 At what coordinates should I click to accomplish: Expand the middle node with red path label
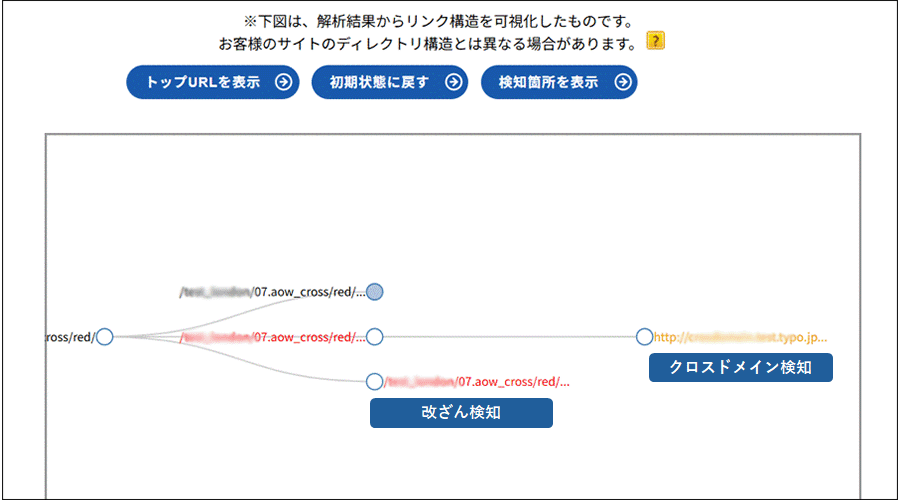click(x=375, y=337)
